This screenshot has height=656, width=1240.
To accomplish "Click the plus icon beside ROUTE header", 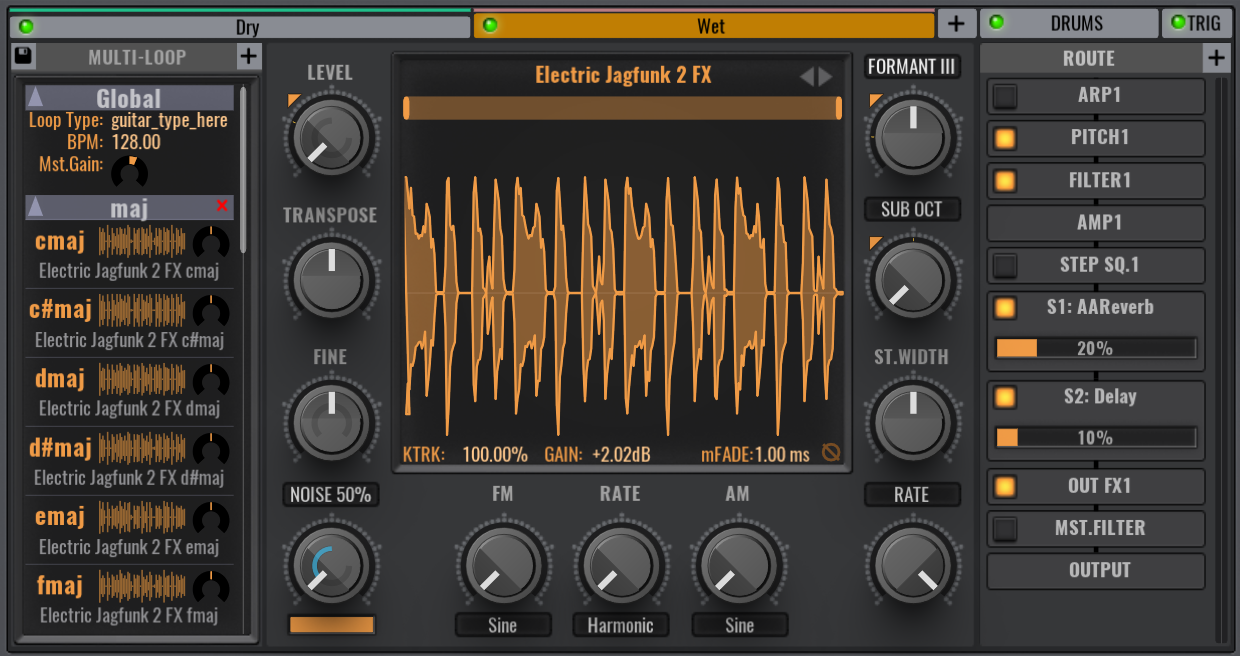I will [1216, 59].
